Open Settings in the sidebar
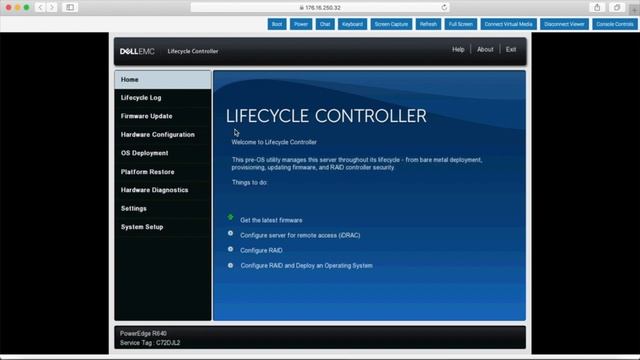 pos(163,209)
